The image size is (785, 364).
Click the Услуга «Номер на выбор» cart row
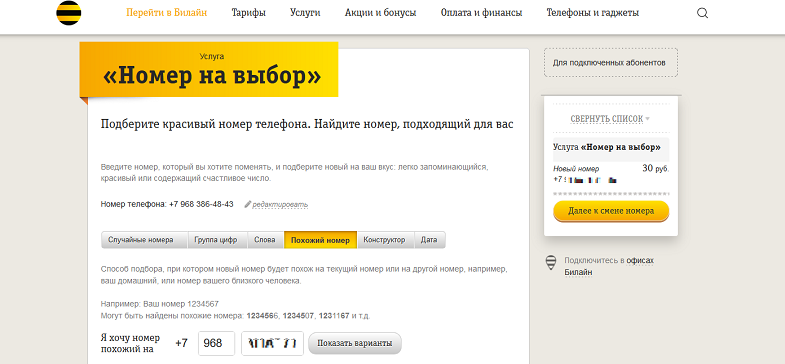[611, 149]
